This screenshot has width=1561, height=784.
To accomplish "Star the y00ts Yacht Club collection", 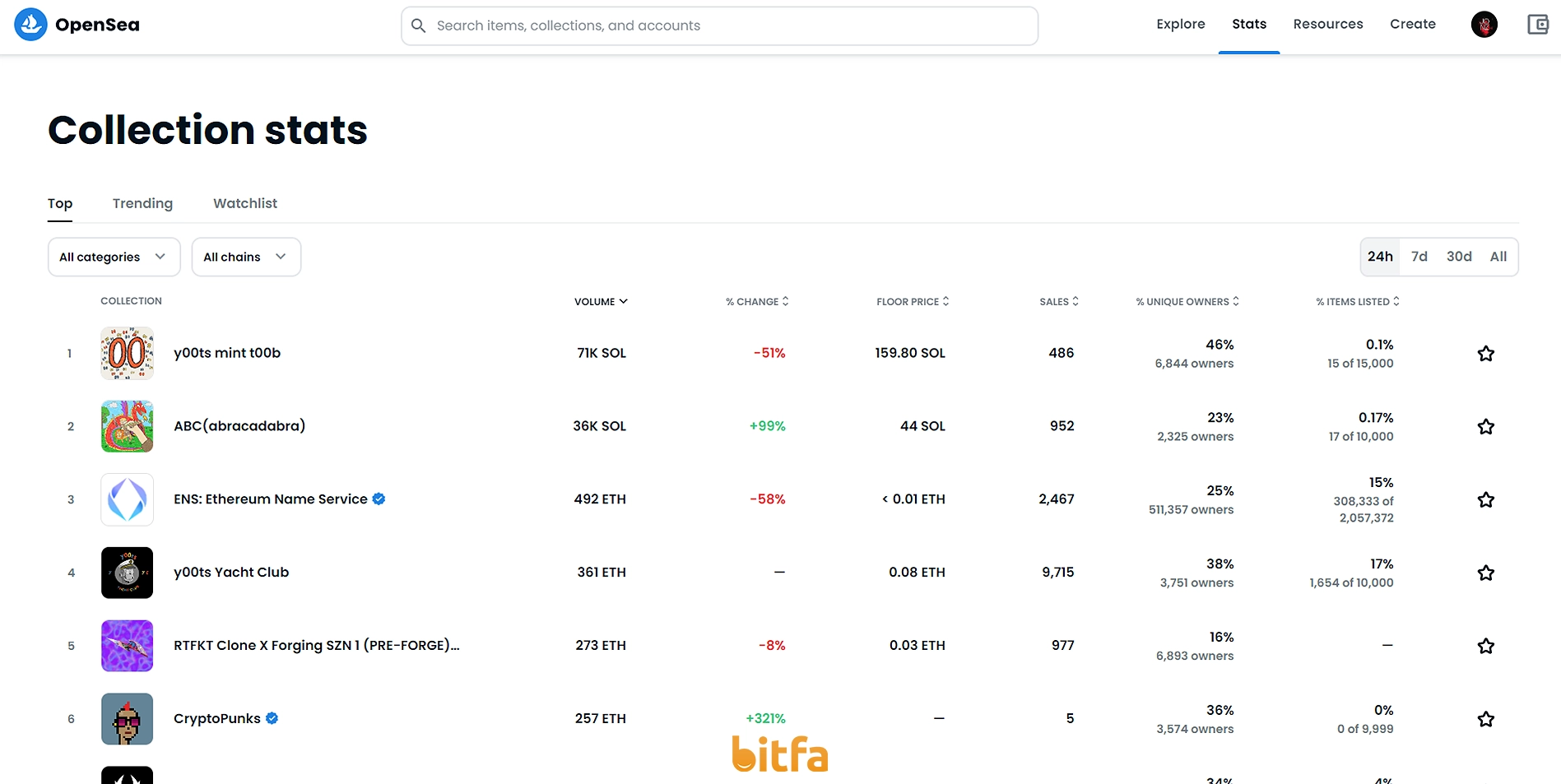I will coord(1485,573).
